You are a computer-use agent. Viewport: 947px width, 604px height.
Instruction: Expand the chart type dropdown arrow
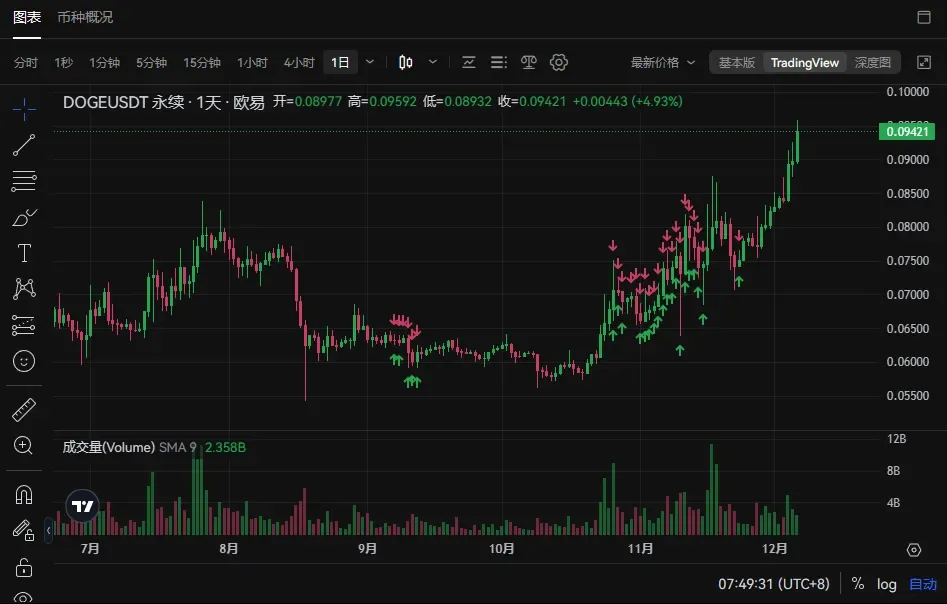433,62
